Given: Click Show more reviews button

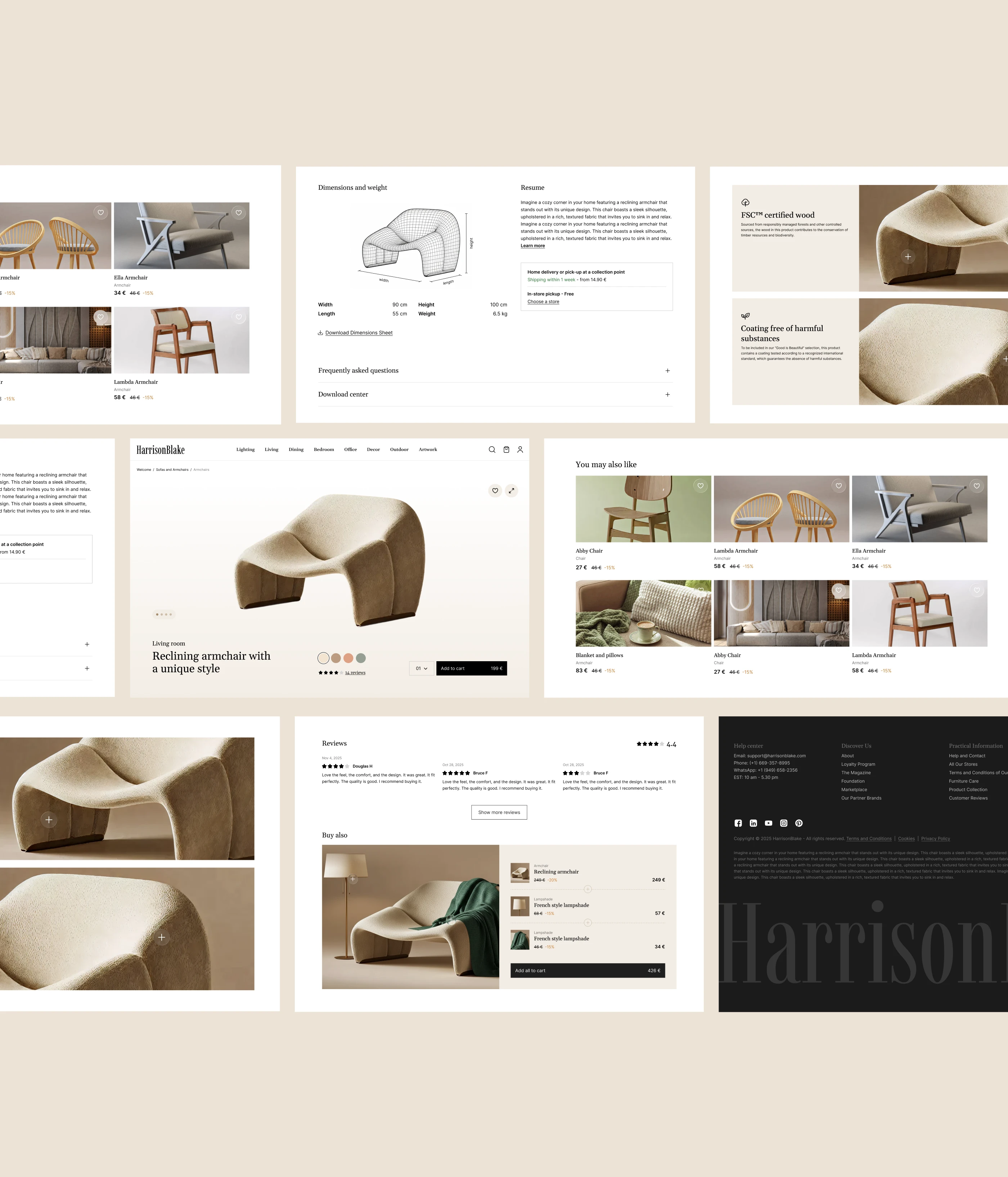Looking at the screenshot, I should pos(499,812).
